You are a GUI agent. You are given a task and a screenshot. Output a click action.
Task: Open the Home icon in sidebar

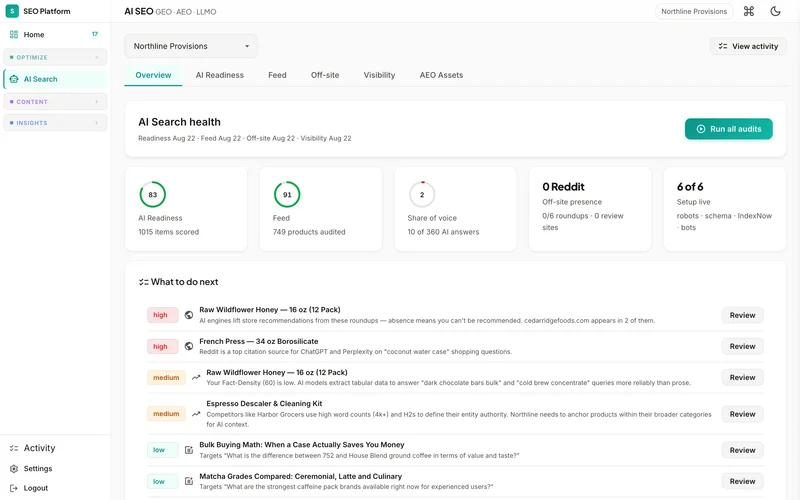(x=14, y=35)
